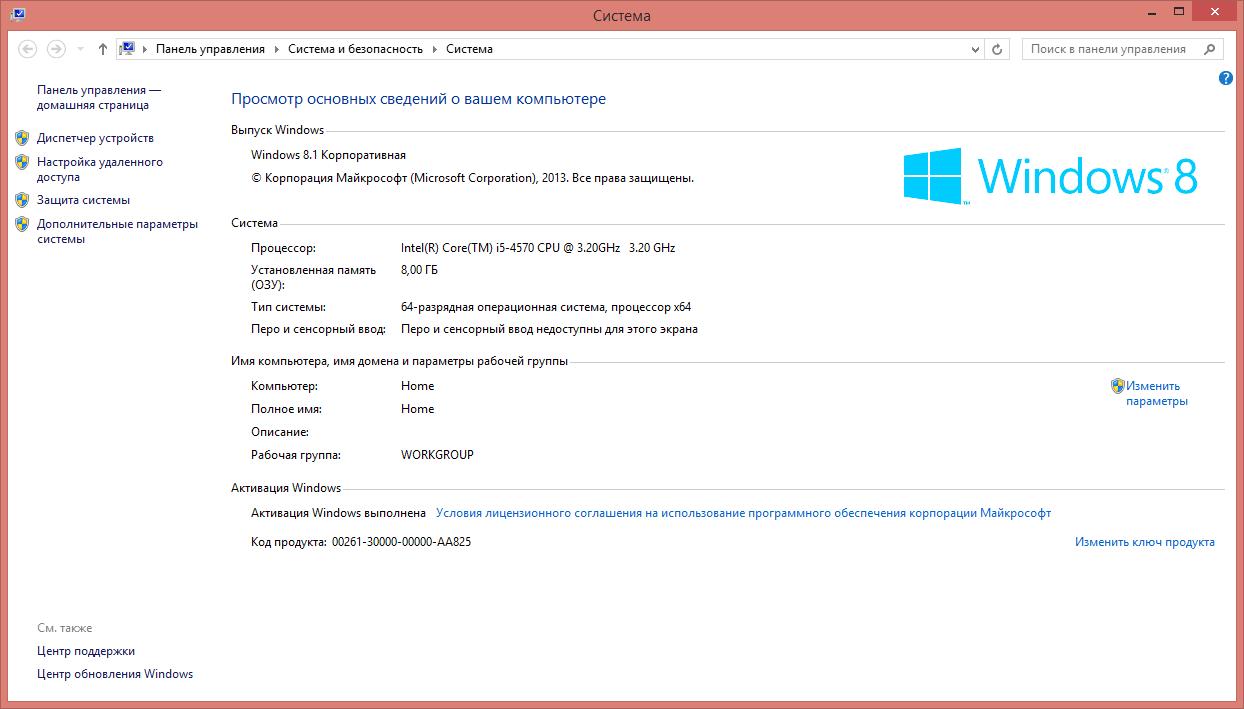Select Система breadcrumb item

pyautogui.click(x=469, y=49)
